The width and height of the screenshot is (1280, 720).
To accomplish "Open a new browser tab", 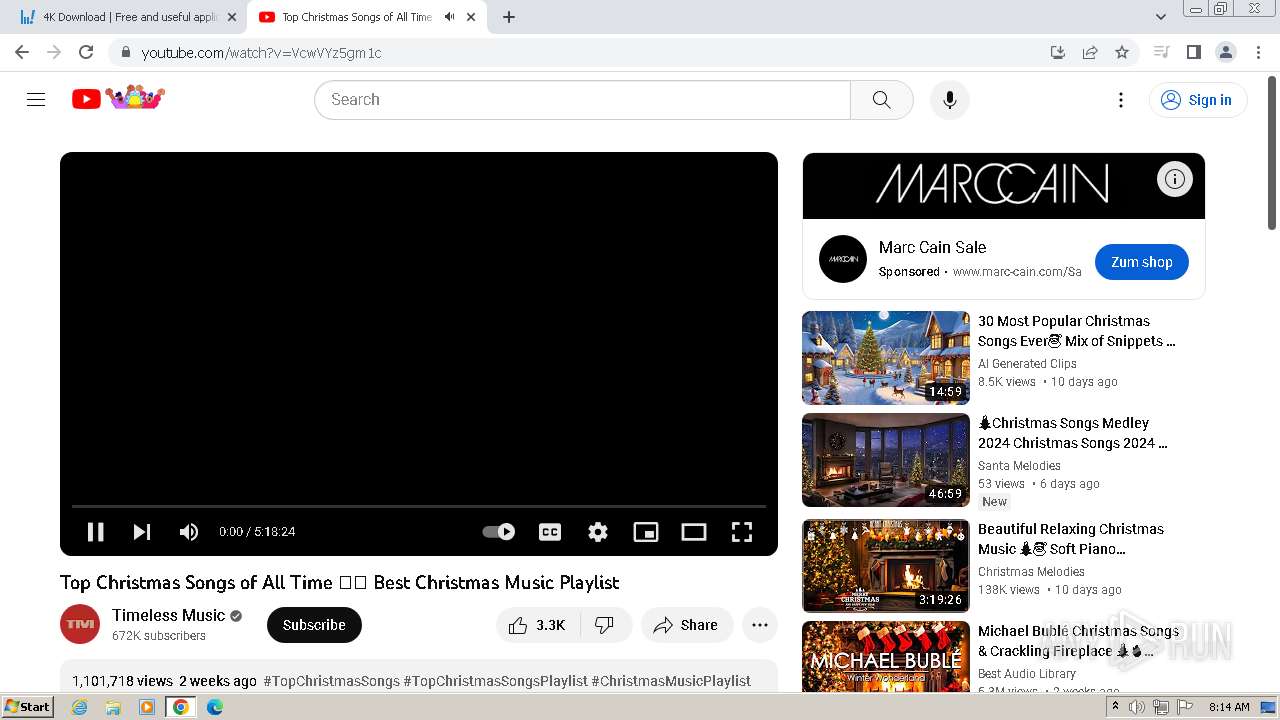I will (x=509, y=17).
